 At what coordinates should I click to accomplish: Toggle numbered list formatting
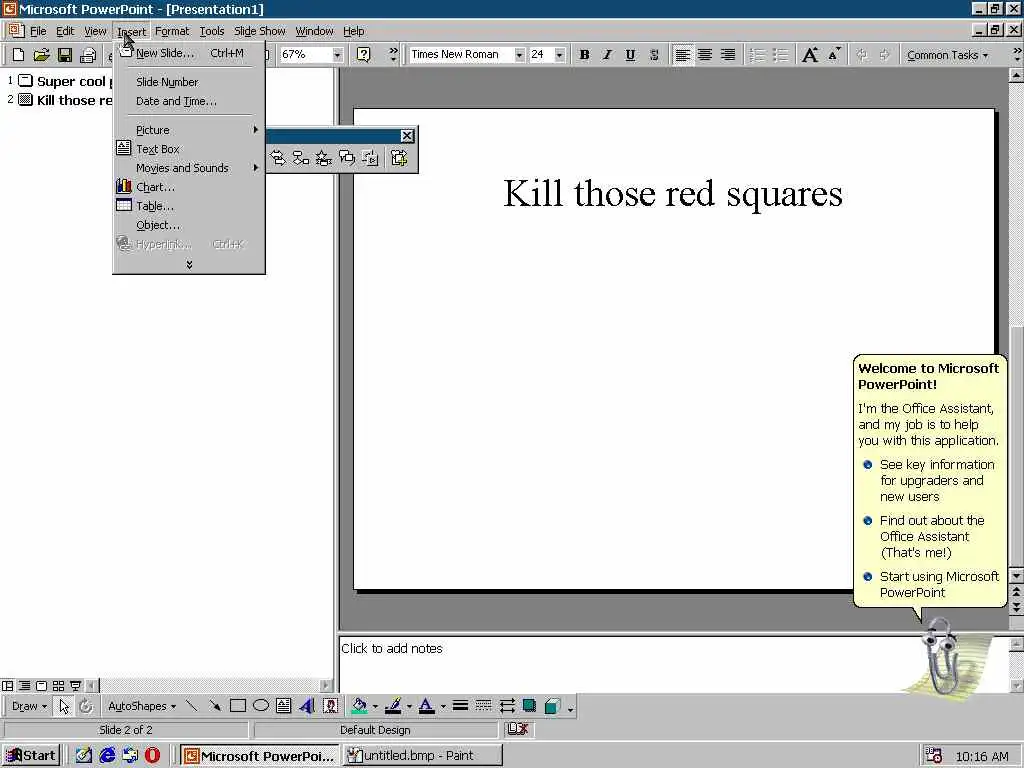(x=757, y=55)
